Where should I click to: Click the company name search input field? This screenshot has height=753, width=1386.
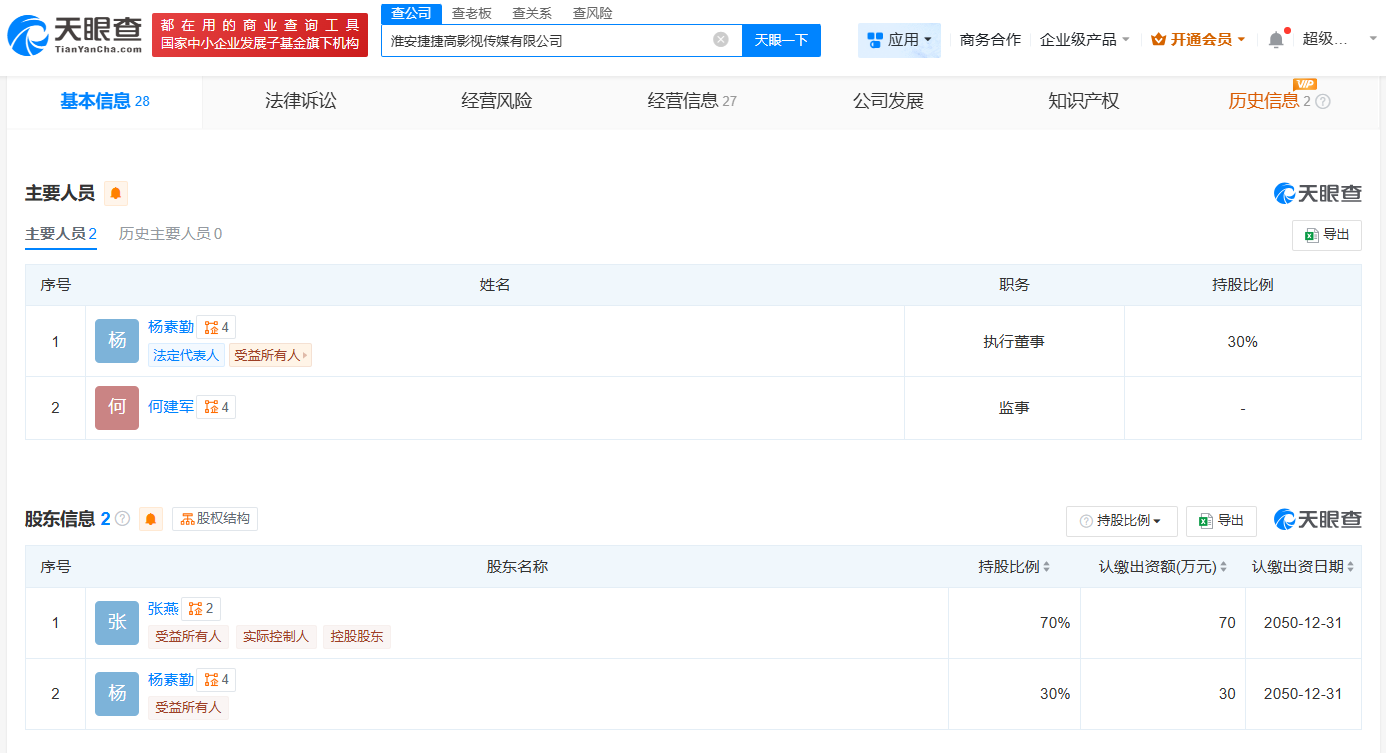[x=550, y=40]
